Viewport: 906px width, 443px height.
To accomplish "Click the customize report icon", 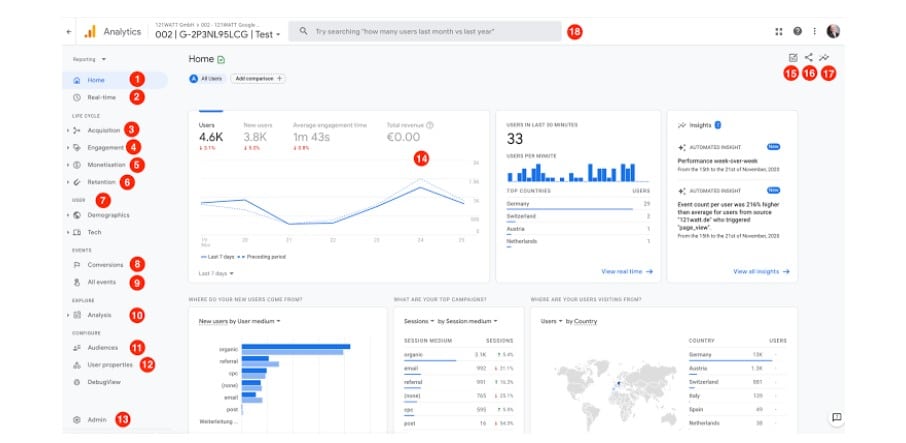I will 793,58.
